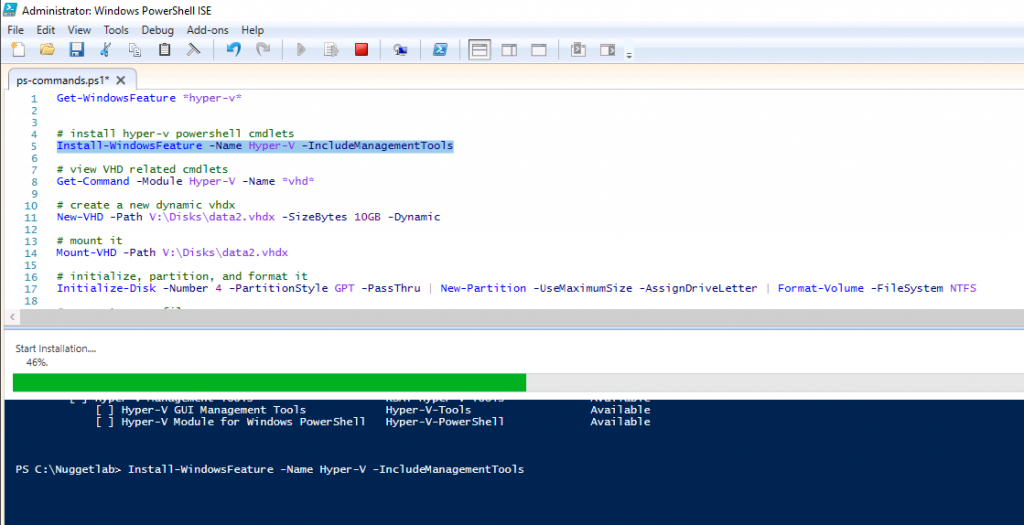Paste from clipboard toolbar icon
1024x525 pixels.
pos(165,50)
